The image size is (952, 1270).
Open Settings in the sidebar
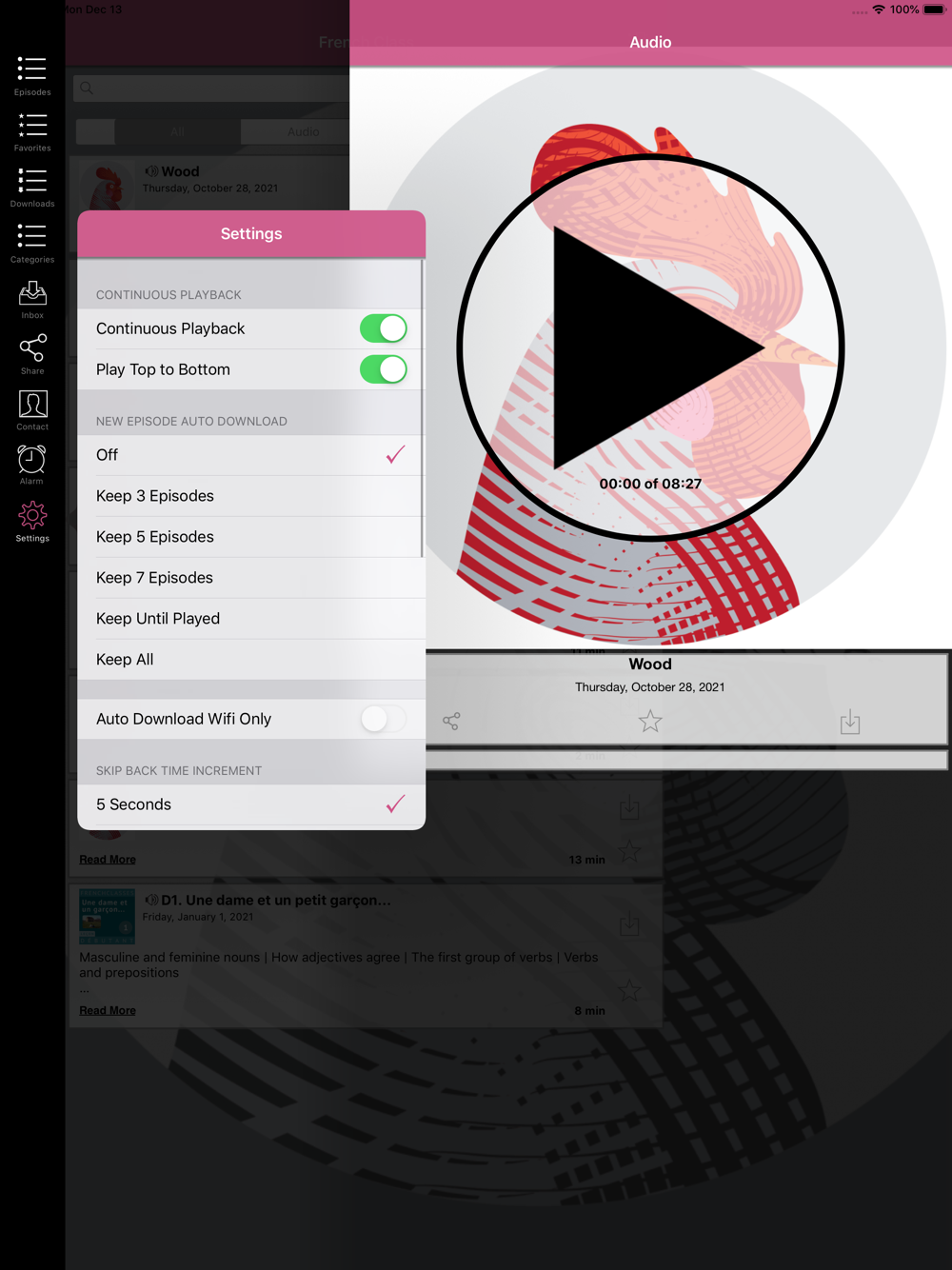[x=32, y=523]
